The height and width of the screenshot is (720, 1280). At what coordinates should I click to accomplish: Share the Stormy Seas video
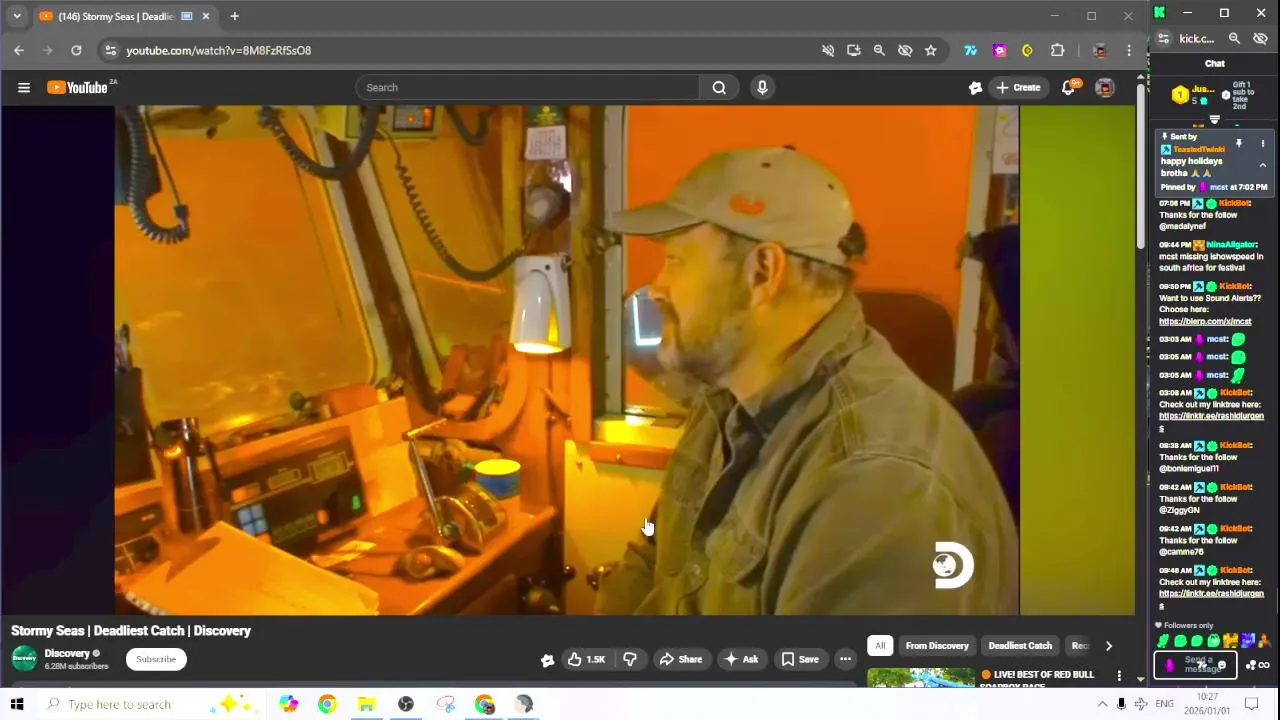coord(681,659)
